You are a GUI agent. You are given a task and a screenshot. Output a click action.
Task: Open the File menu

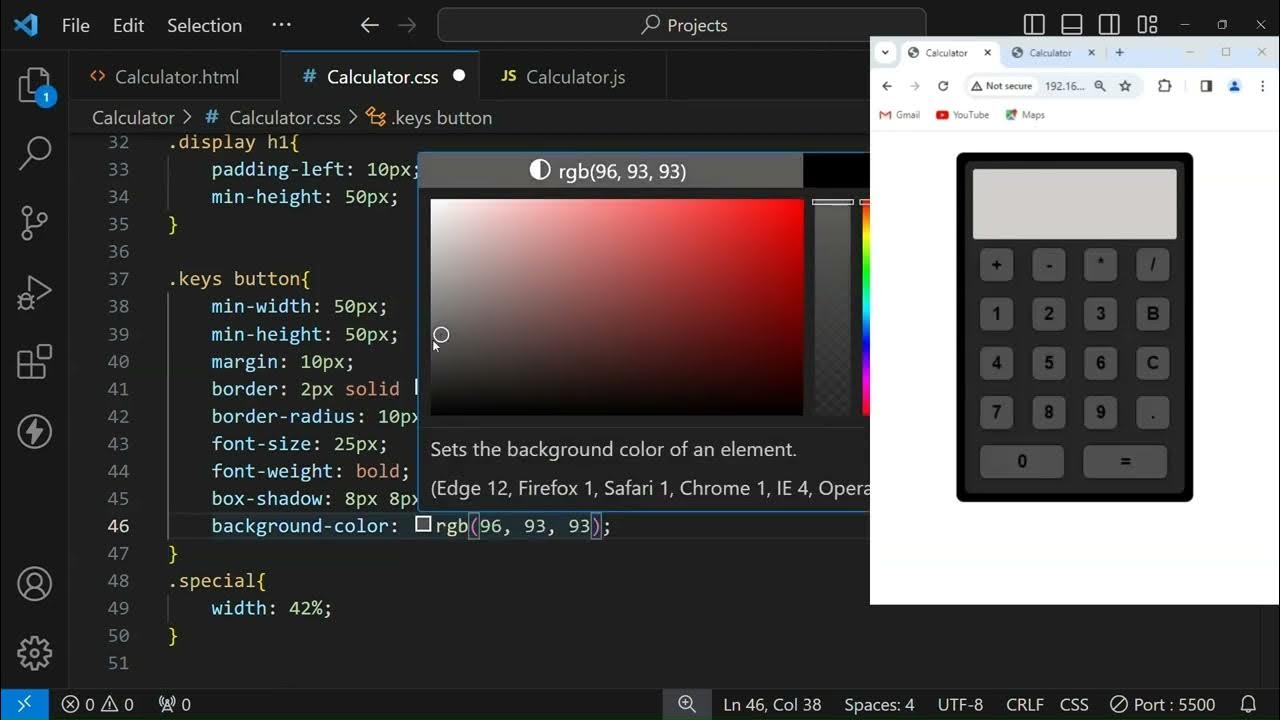click(75, 25)
